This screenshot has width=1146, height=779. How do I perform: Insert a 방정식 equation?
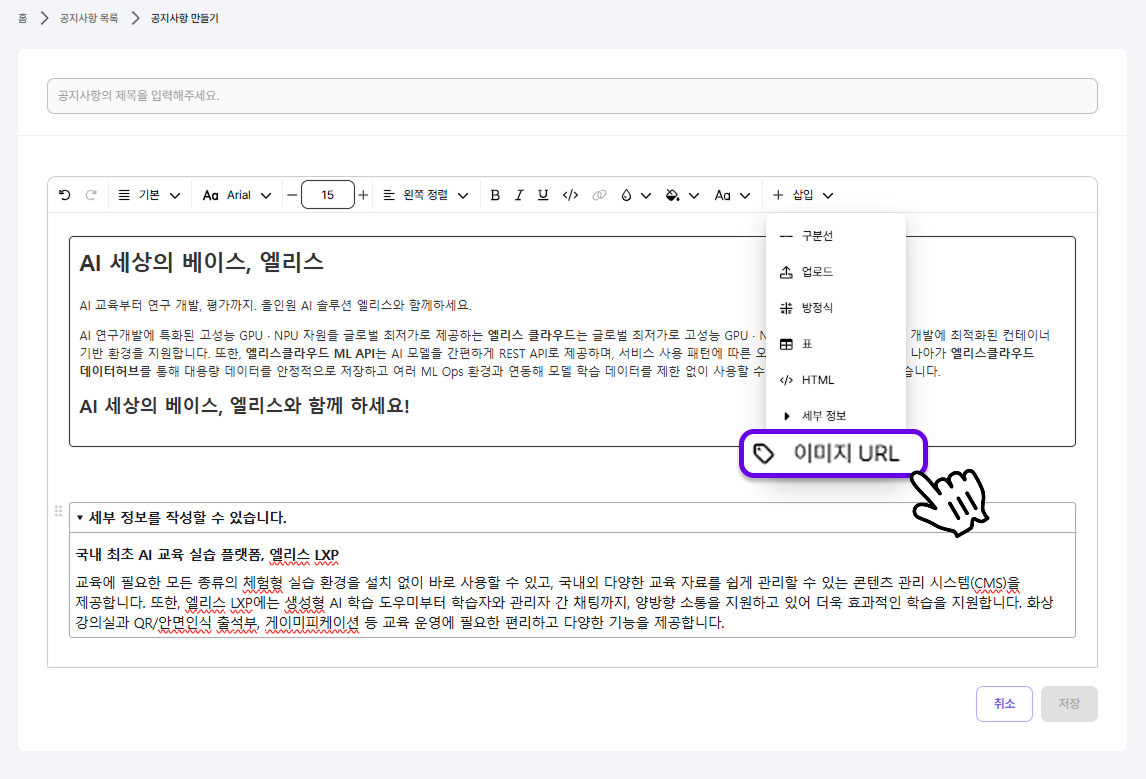[x=835, y=308]
